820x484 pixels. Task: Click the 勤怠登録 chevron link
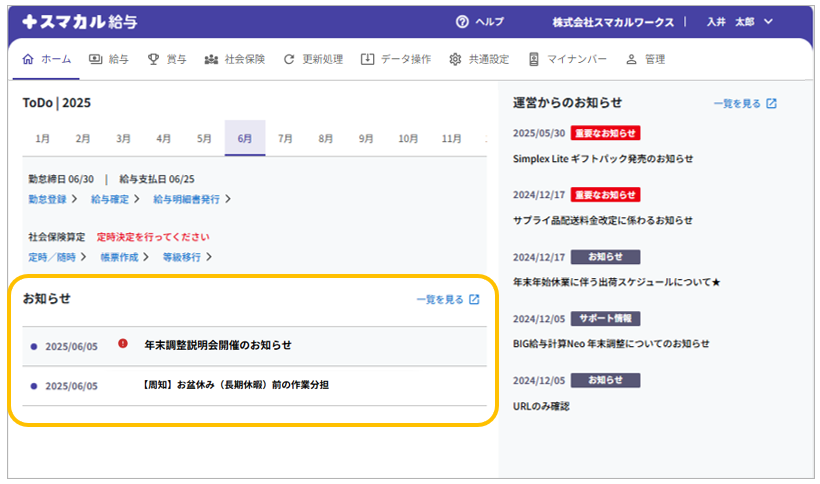pos(53,199)
